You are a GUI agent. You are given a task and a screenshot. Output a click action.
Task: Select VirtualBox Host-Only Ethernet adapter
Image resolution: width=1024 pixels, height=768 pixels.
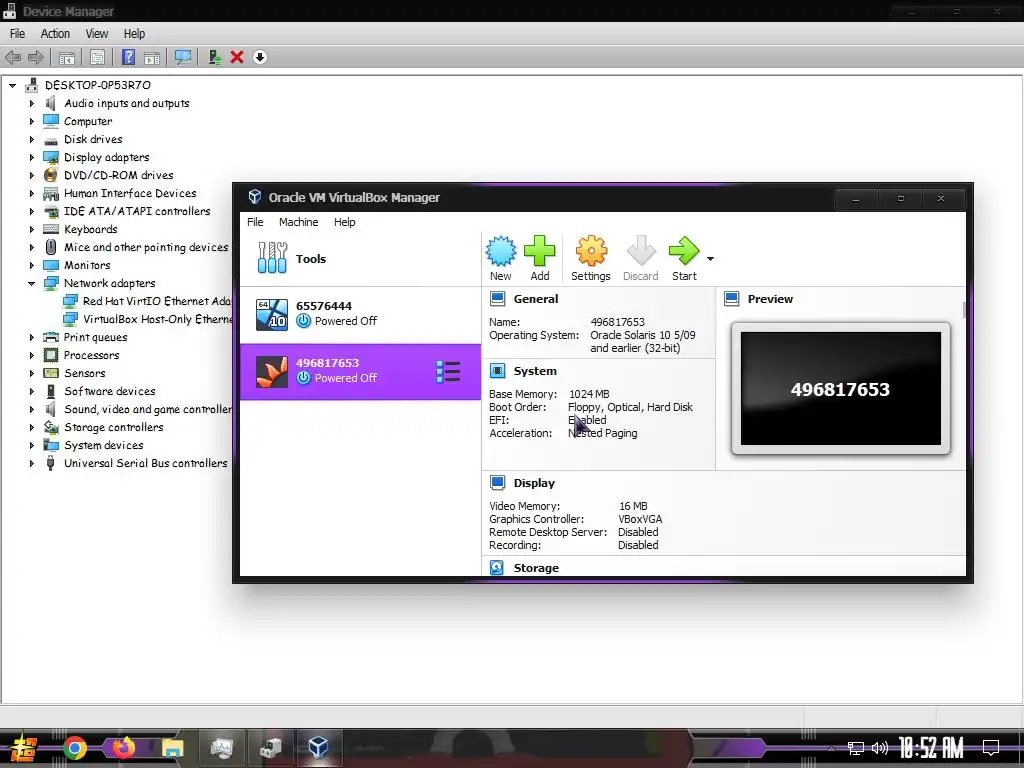point(157,319)
